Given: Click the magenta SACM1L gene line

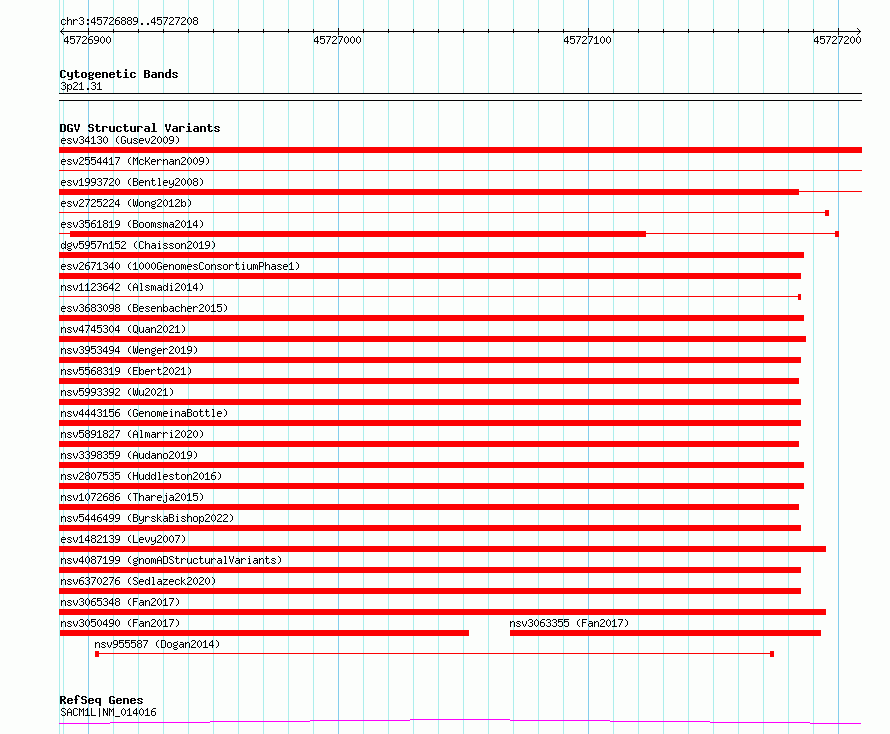Looking at the screenshot, I should click(460, 721).
